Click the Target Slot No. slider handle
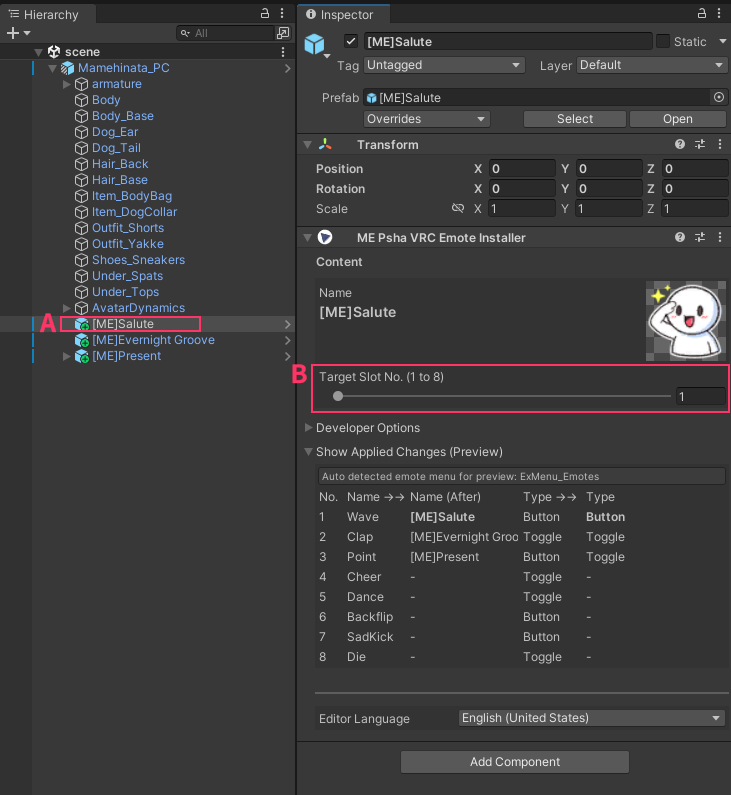The image size is (731, 795). tap(338, 396)
